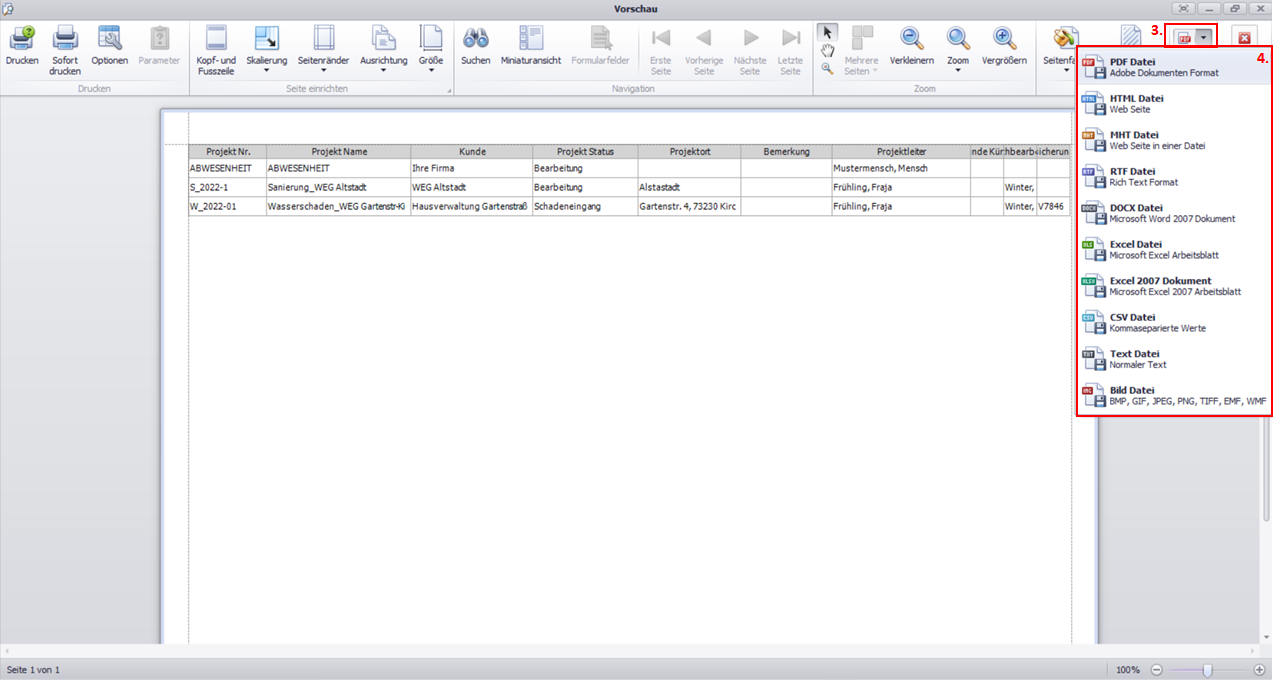Click the Drucken printer icon
Image resolution: width=1285 pixels, height=680 pixels.
pos(22,40)
